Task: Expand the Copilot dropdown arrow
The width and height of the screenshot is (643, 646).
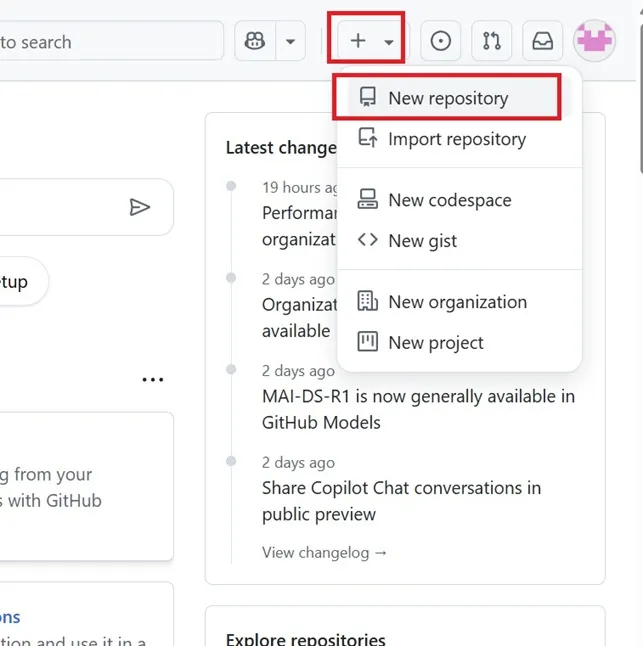Action: 290,42
